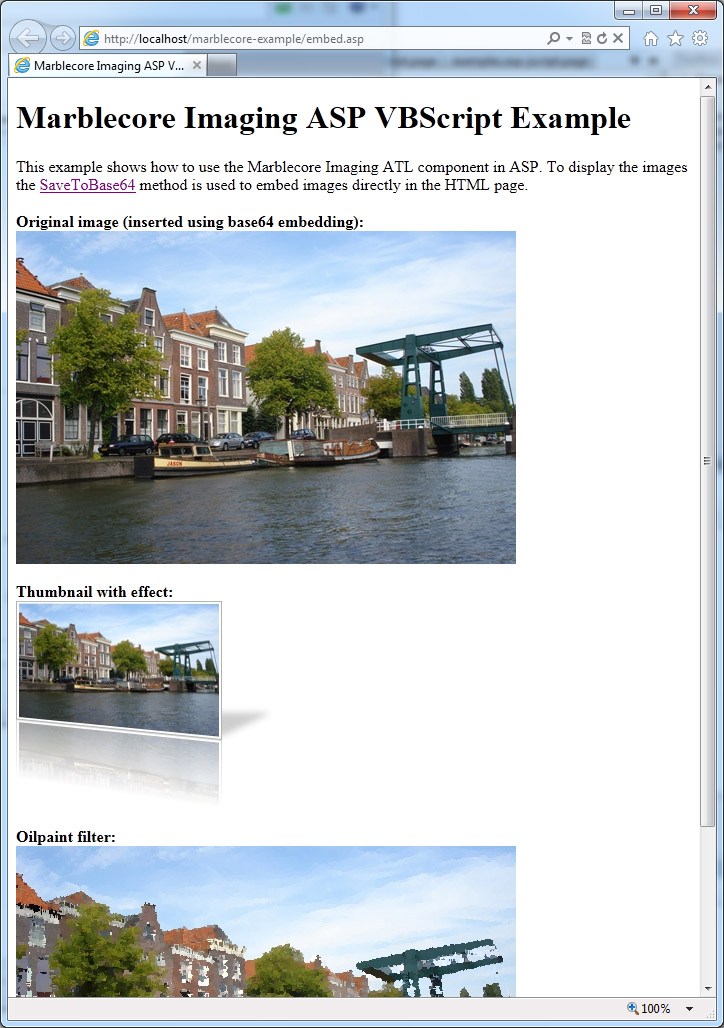
Task: Toggle the Compatibility View icon
Action: click(x=586, y=38)
